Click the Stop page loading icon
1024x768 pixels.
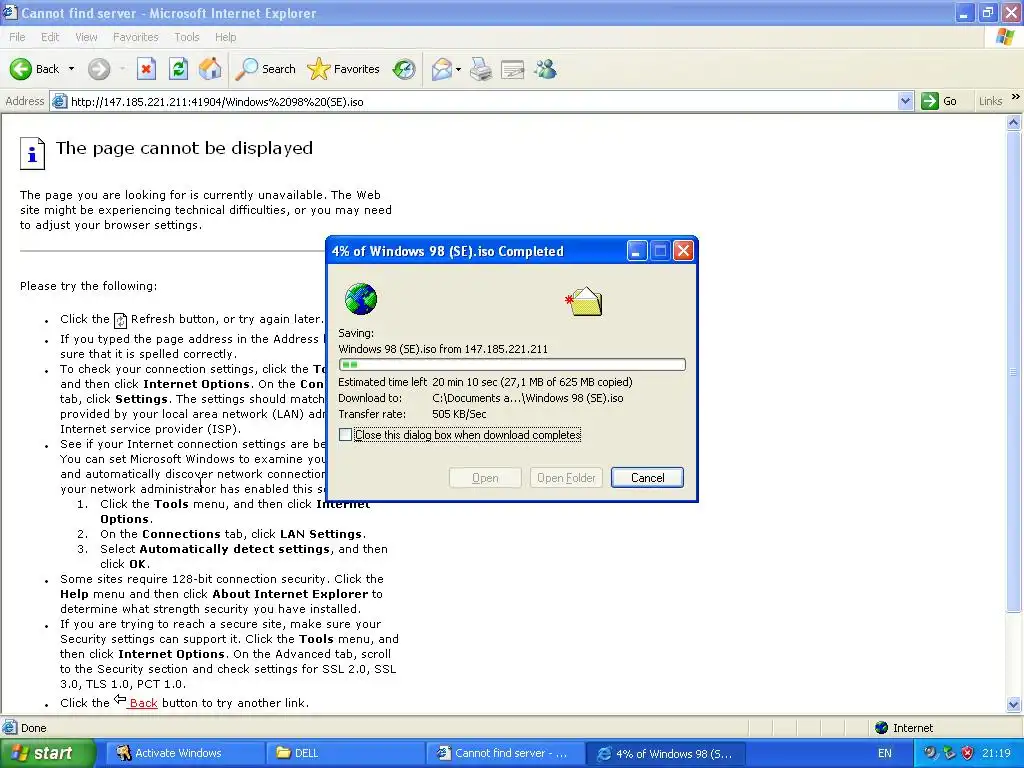(x=146, y=69)
